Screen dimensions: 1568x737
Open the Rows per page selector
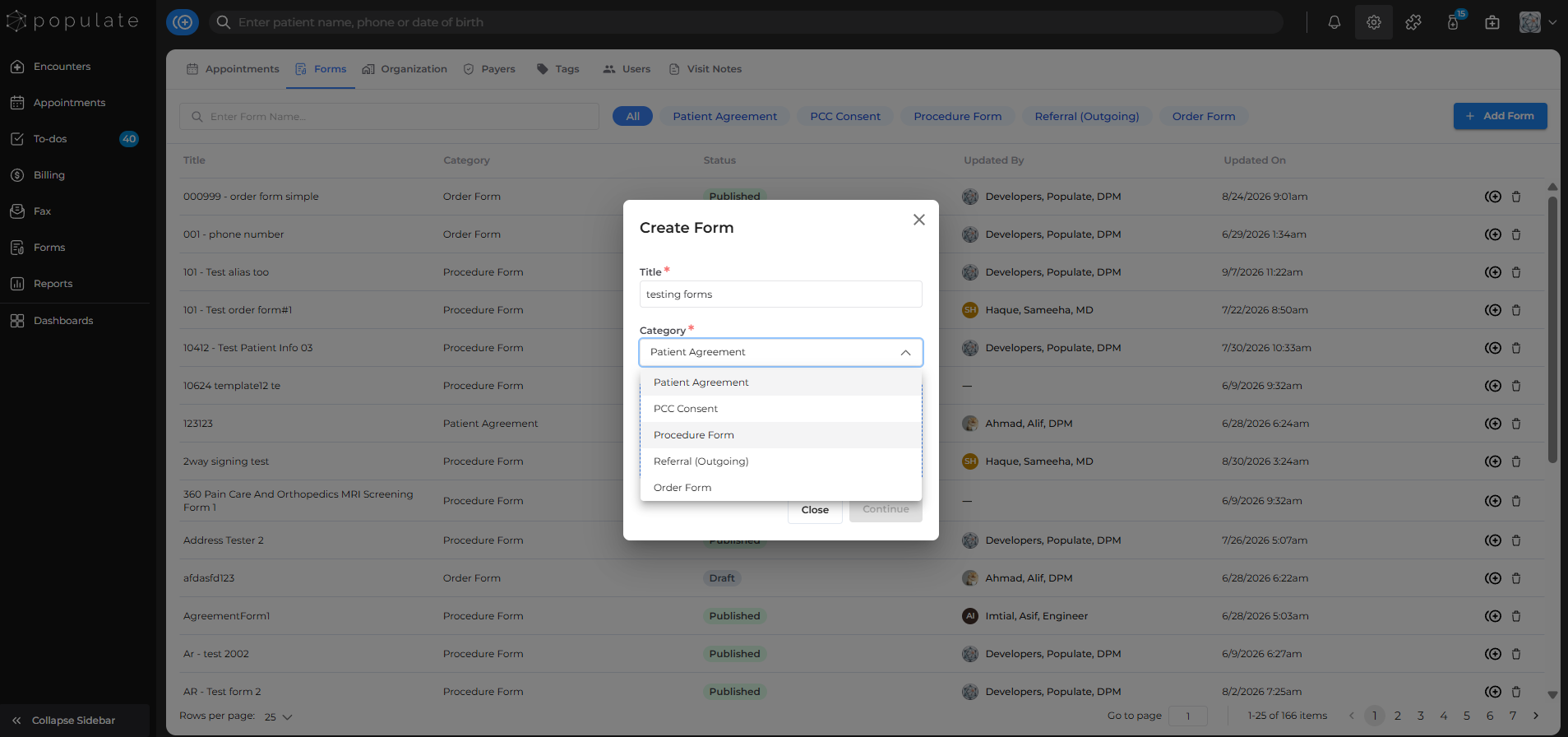coord(279,716)
